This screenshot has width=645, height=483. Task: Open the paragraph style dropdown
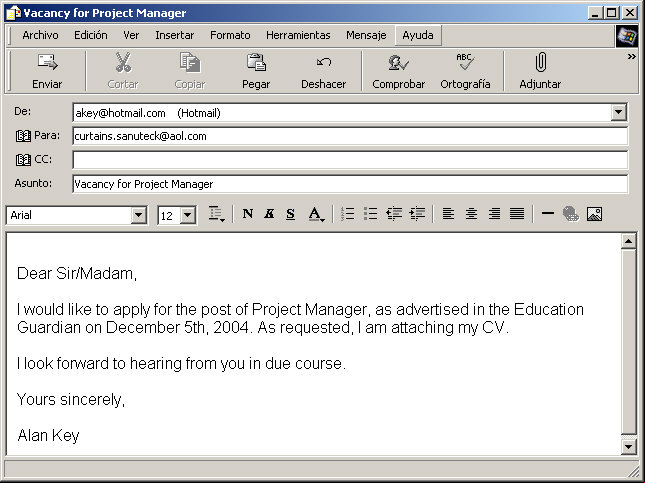(216, 214)
